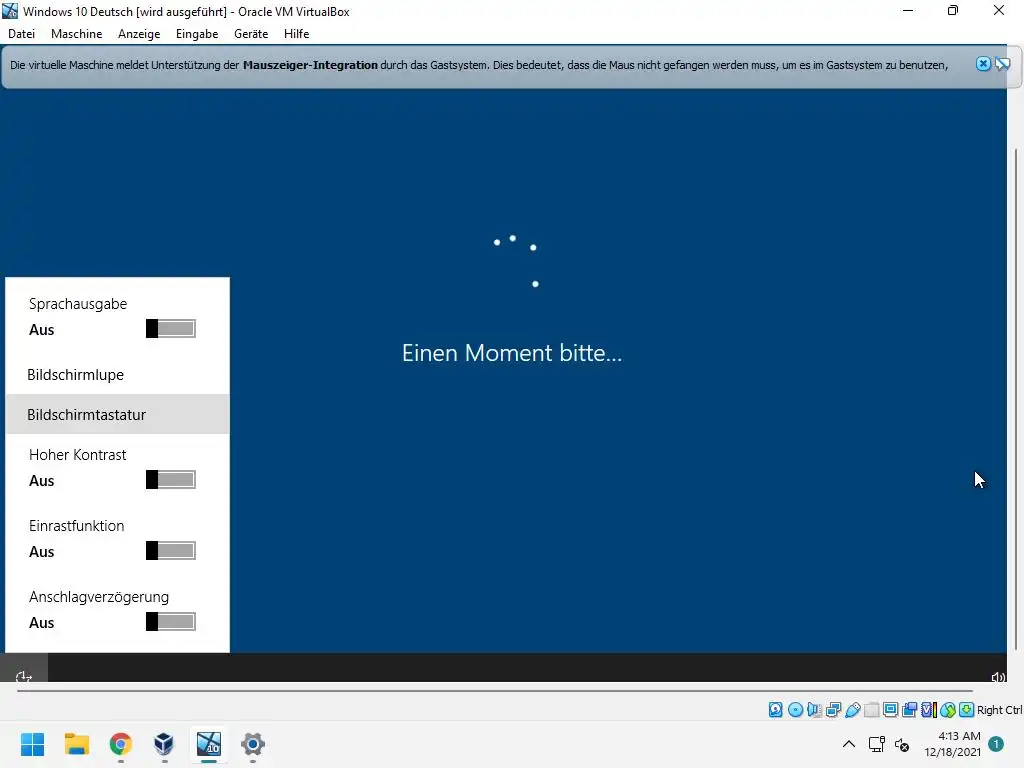Open the hard disk activity status icon

coord(775,710)
